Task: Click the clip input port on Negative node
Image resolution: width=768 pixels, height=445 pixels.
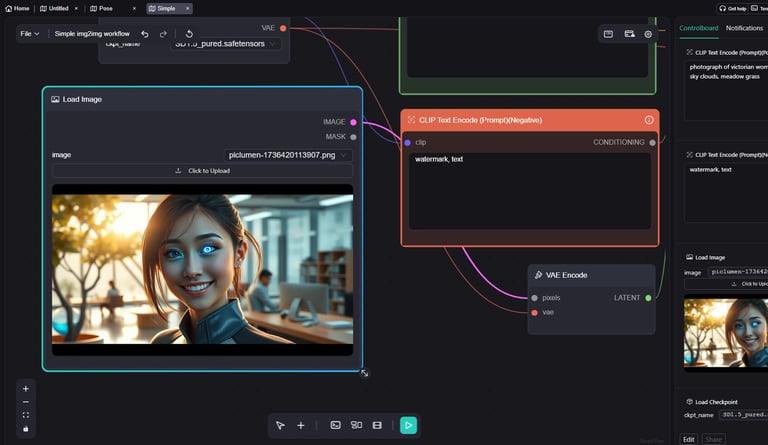Action: 408,142
